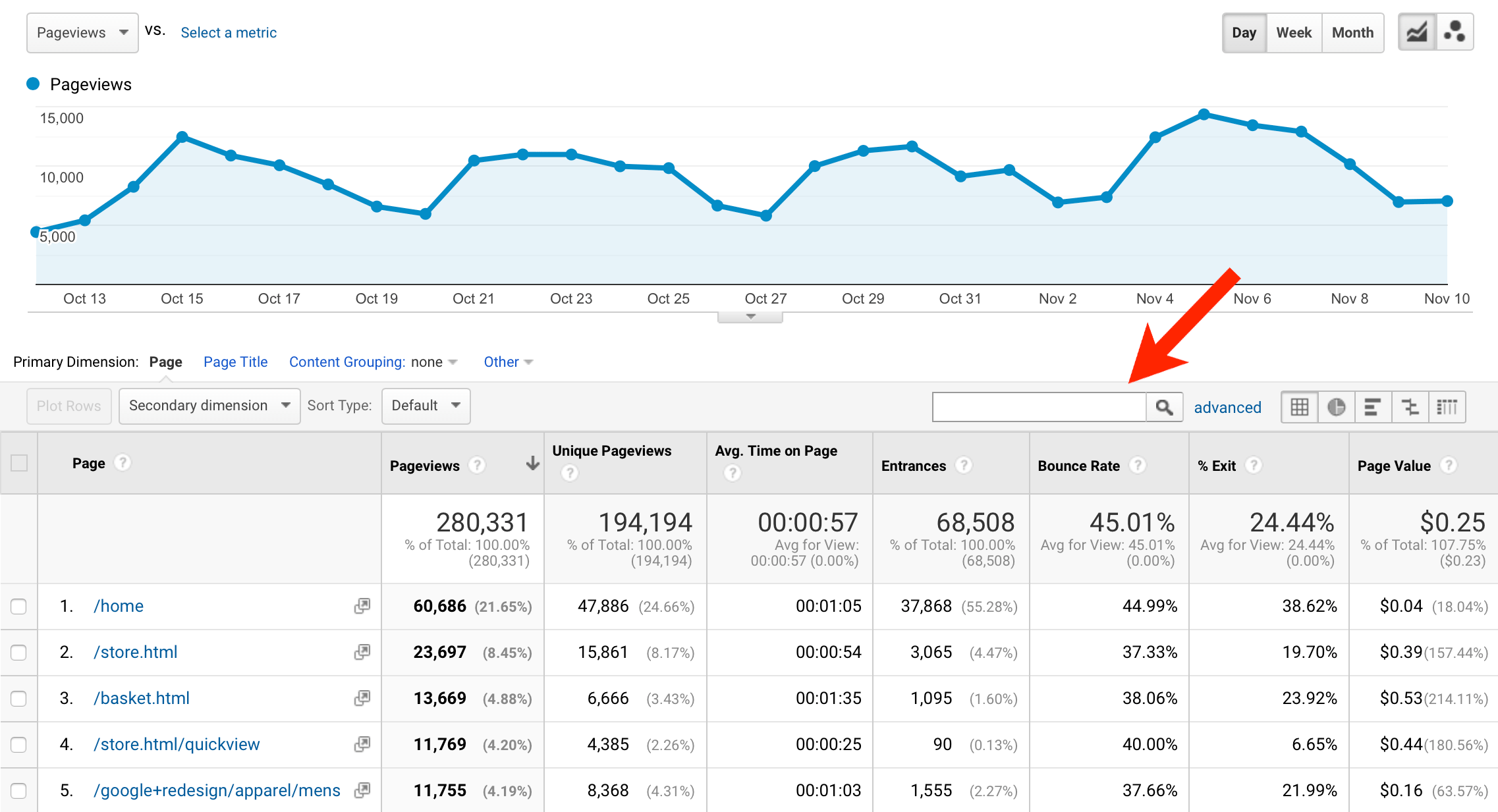Screen dimensions: 1498x812
Task: Click the Plot Rows button
Action: (69, 406)
